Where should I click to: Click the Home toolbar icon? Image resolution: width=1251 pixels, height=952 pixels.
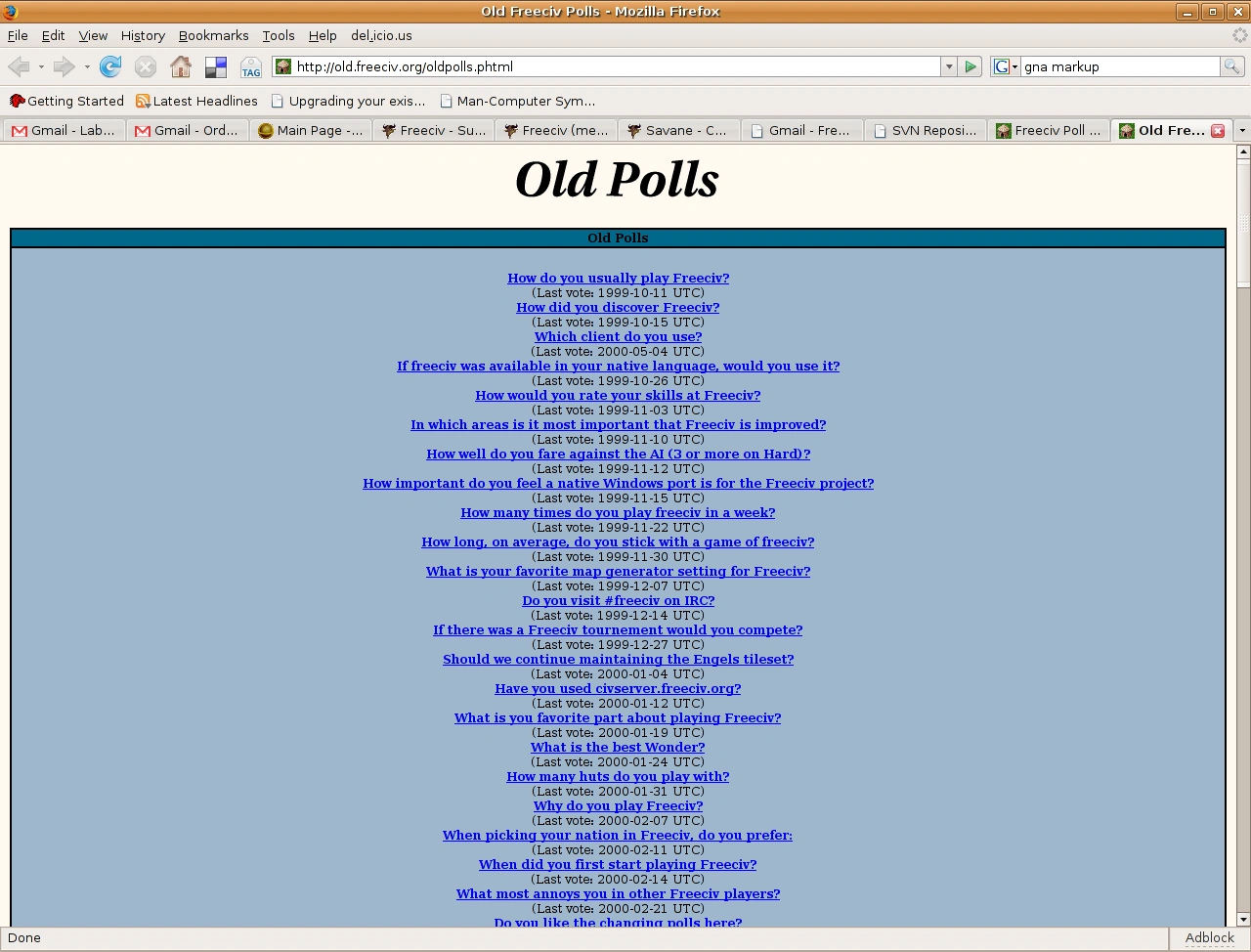tap(181, 66)
